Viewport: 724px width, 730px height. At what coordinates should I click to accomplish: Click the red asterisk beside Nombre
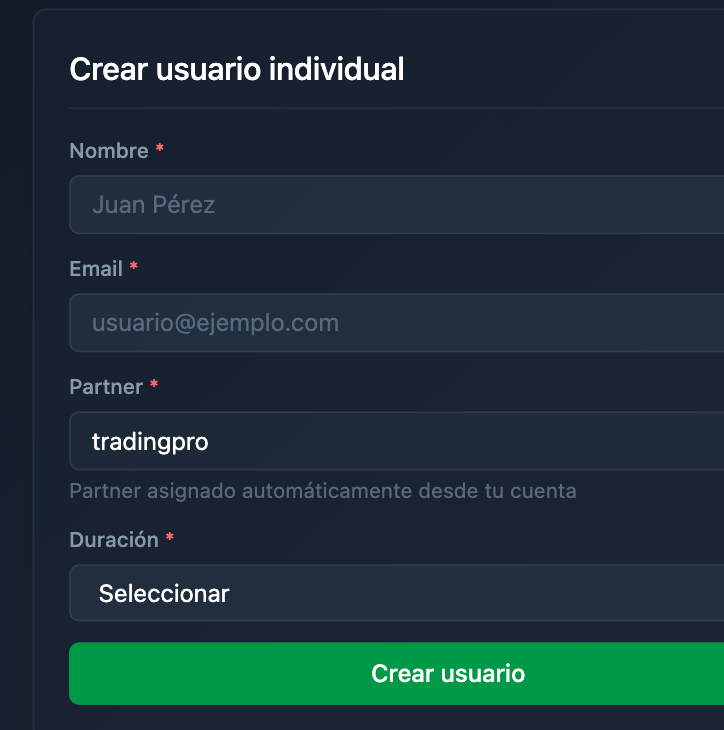click(160, 150)
